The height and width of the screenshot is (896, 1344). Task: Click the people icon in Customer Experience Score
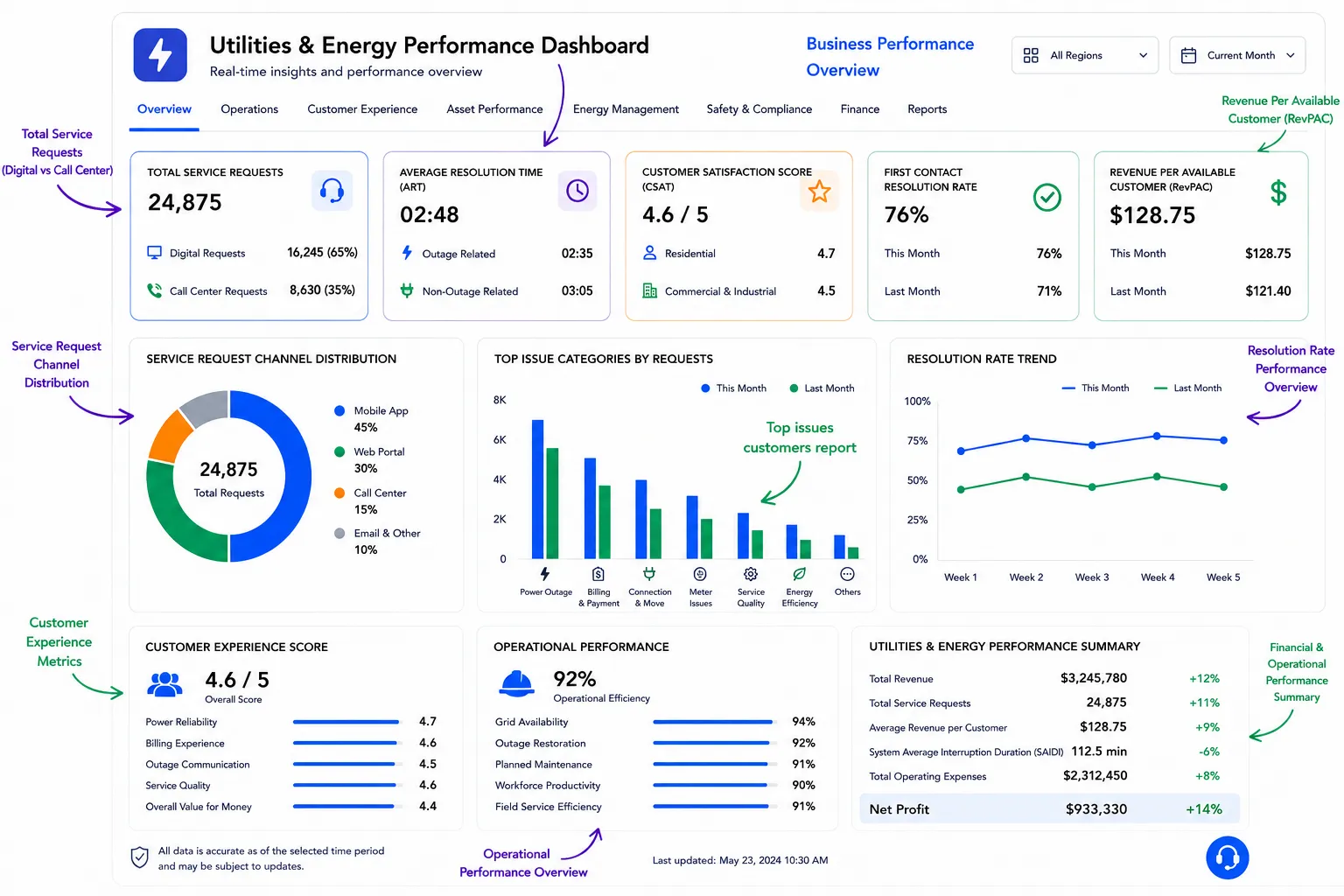[x=165, y=684]
